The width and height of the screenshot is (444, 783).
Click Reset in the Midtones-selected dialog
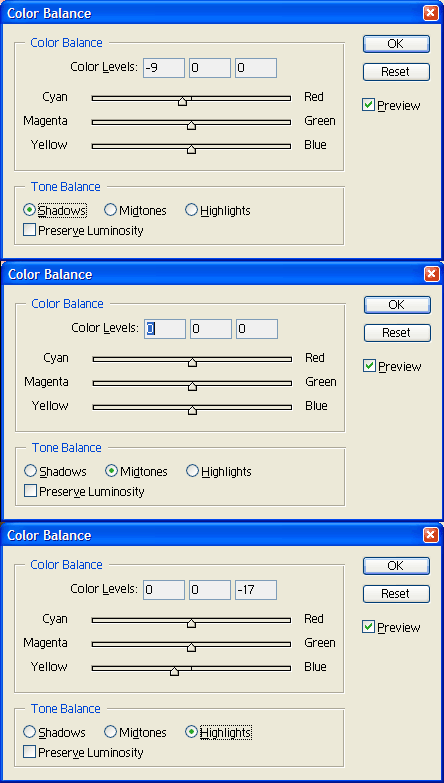click(397, 333)
